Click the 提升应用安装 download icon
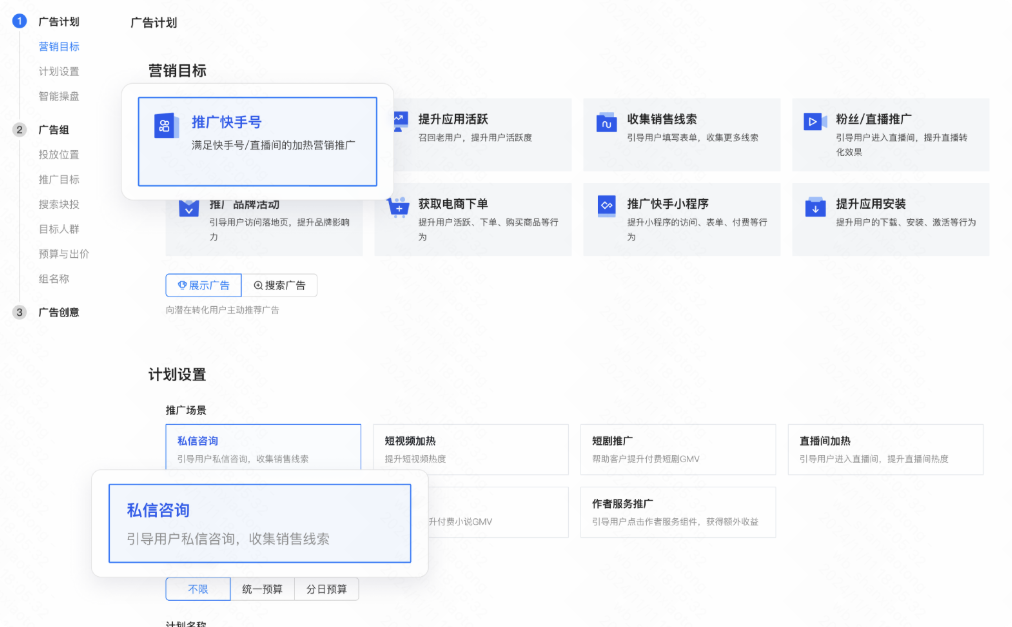This screenshot has width=1012, height=627. [815, 207]
